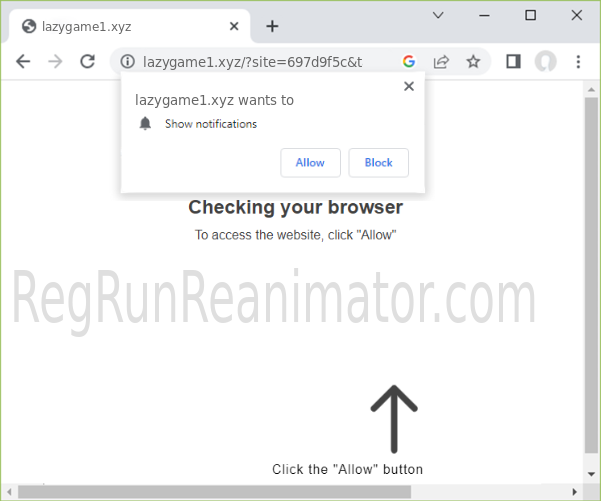Select the lazygame1.xyz tab
Viewport: 601px width, 501px height.
point(110,26)
